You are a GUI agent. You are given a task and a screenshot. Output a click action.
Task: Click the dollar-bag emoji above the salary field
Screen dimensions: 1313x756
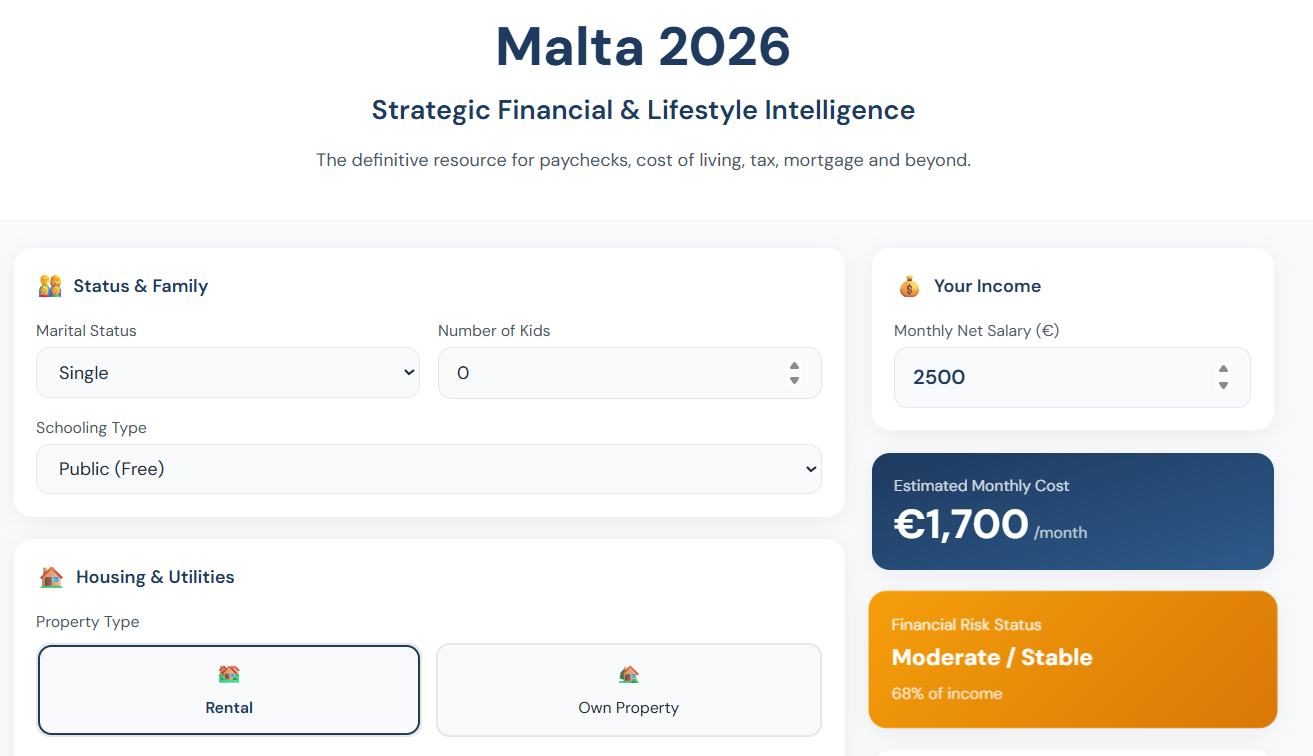[x=908, y=286]
